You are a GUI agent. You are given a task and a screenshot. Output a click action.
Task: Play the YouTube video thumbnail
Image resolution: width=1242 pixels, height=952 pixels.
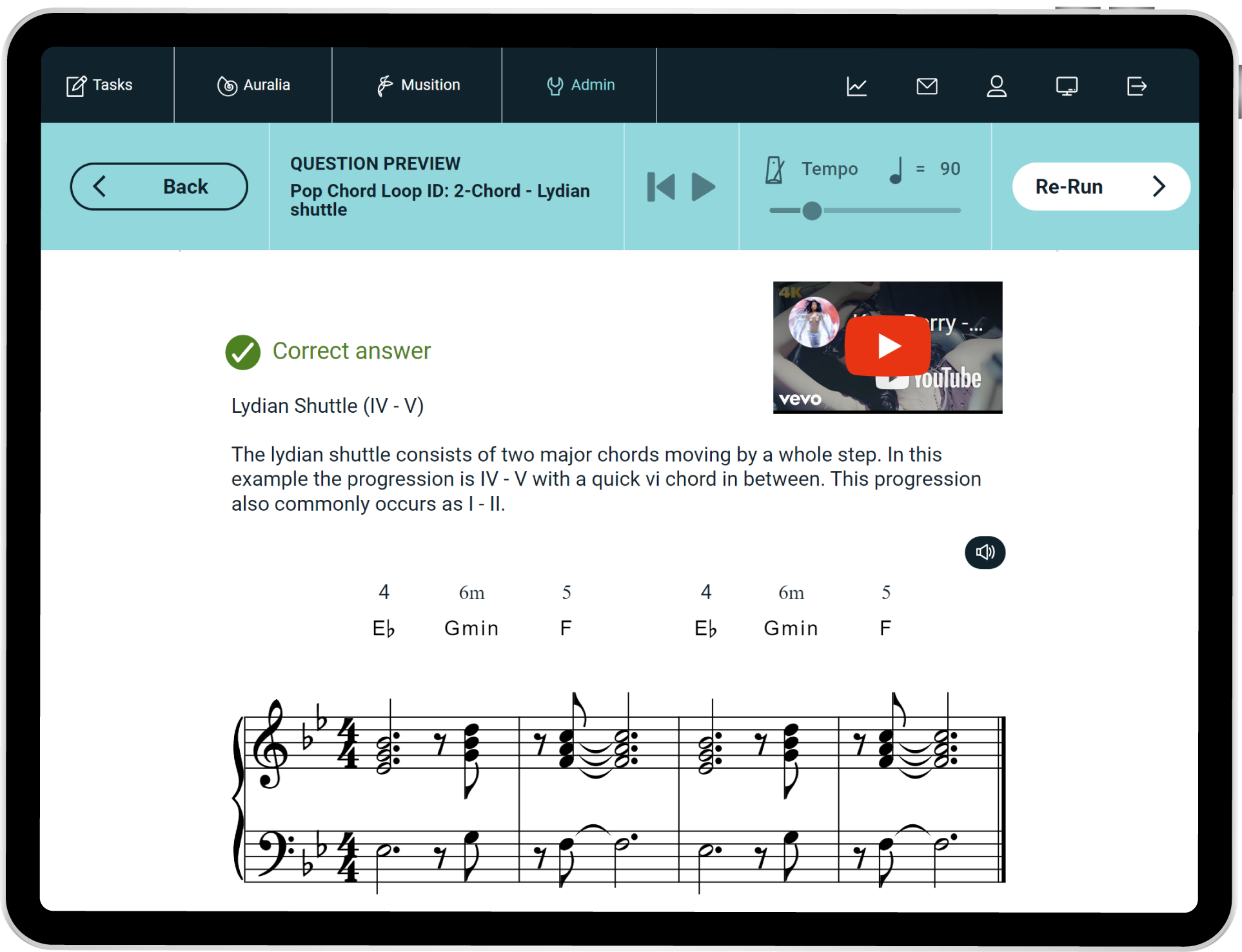[887, 346]
